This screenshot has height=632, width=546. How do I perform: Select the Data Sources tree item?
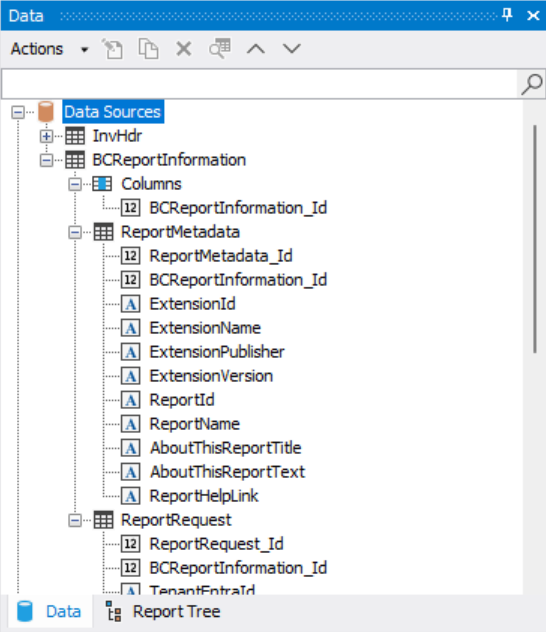113,112
